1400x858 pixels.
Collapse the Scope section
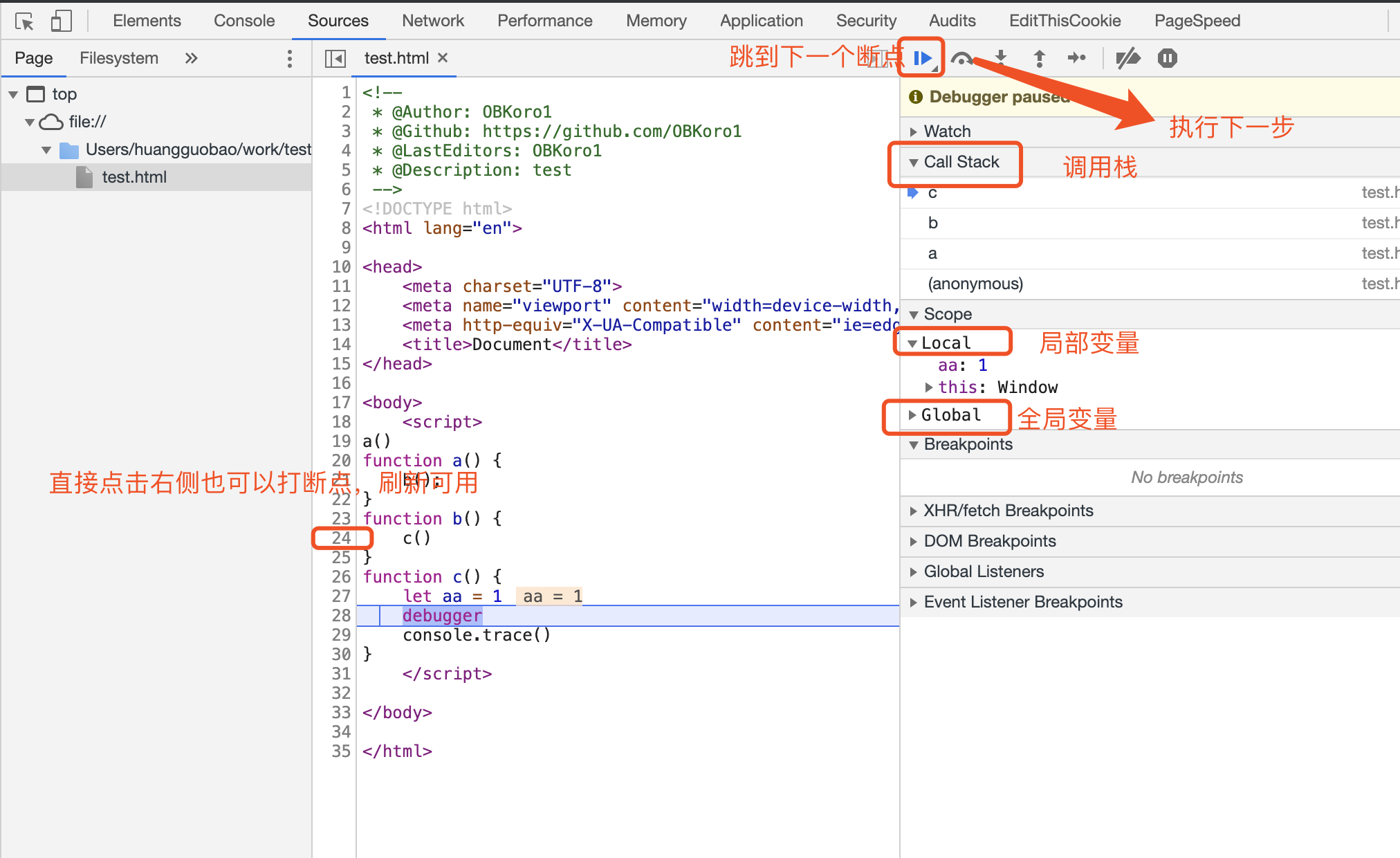tap(914, 314)
